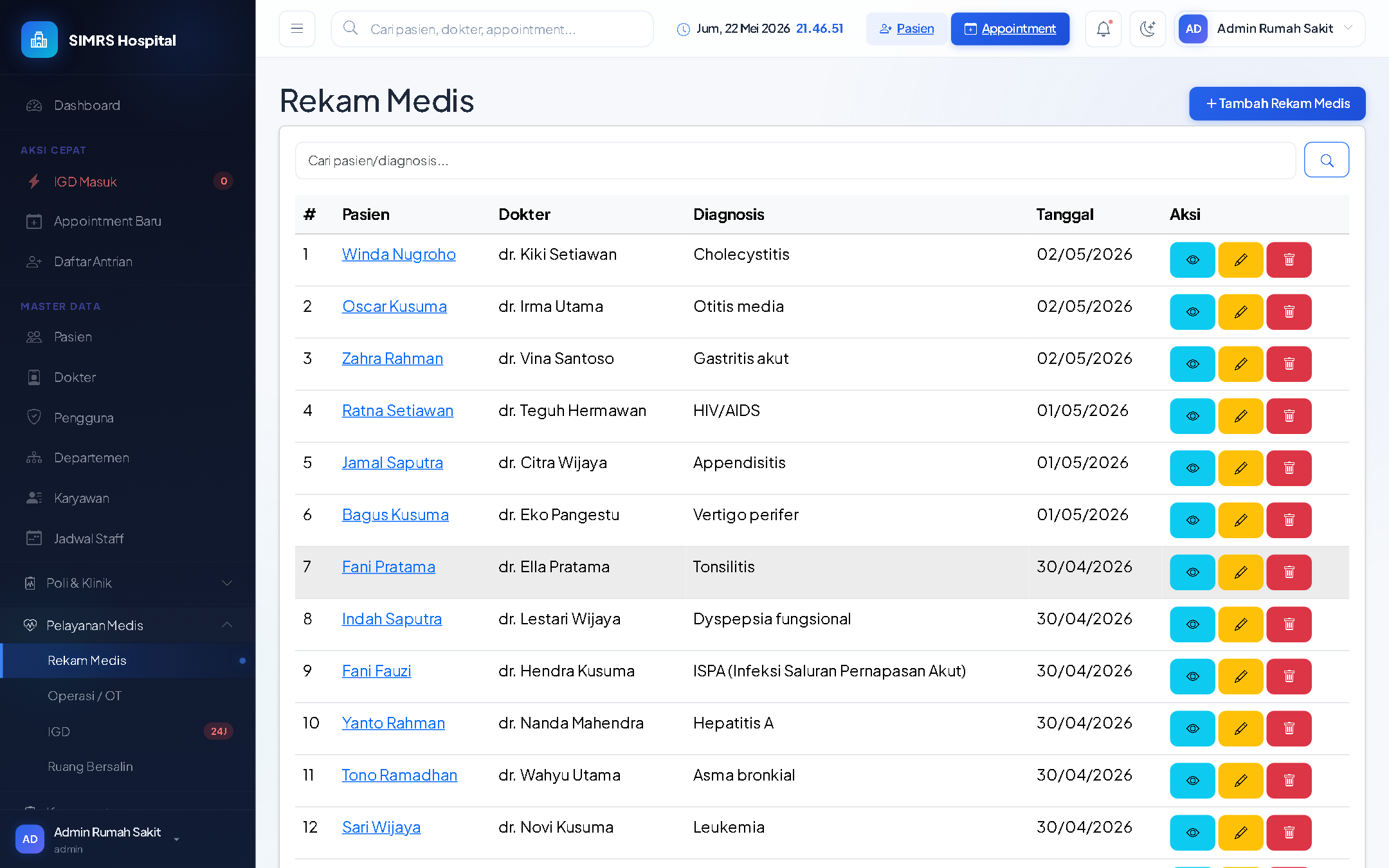This screenshot has width=1389, height=868.
Task: View Yanto Rahman's Hepatitis A record
Action: [x=1192, y=728]
